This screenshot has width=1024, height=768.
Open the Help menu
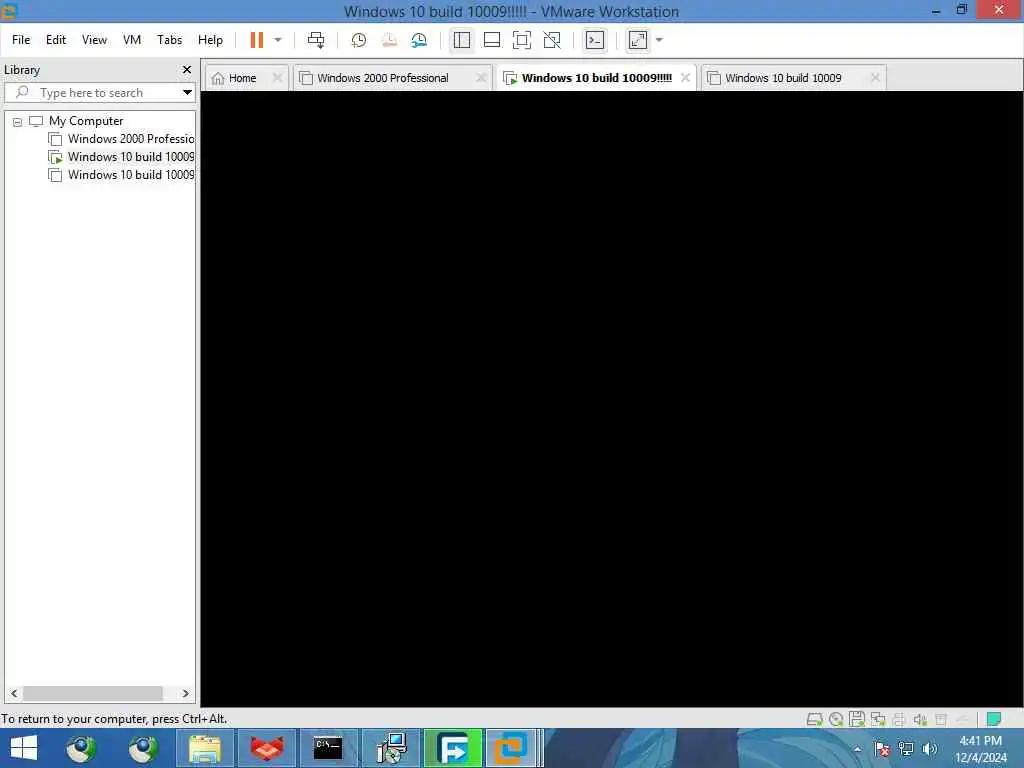click(210, 40)
